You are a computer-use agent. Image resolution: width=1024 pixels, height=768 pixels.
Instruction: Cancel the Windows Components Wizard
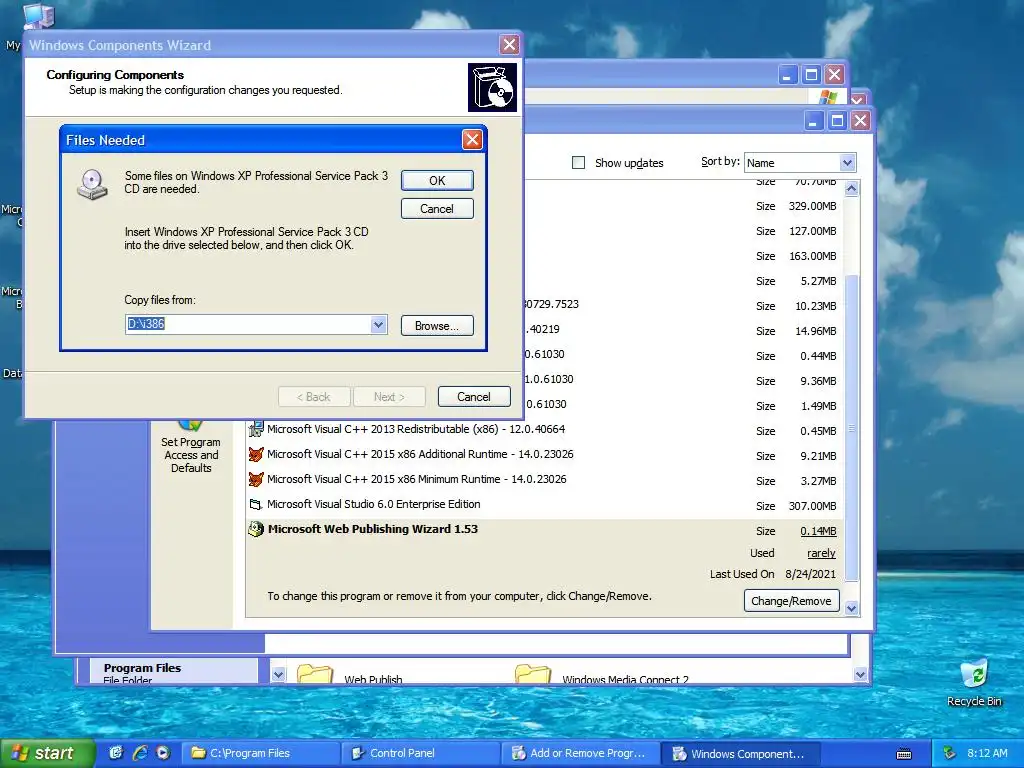point(473,396)
